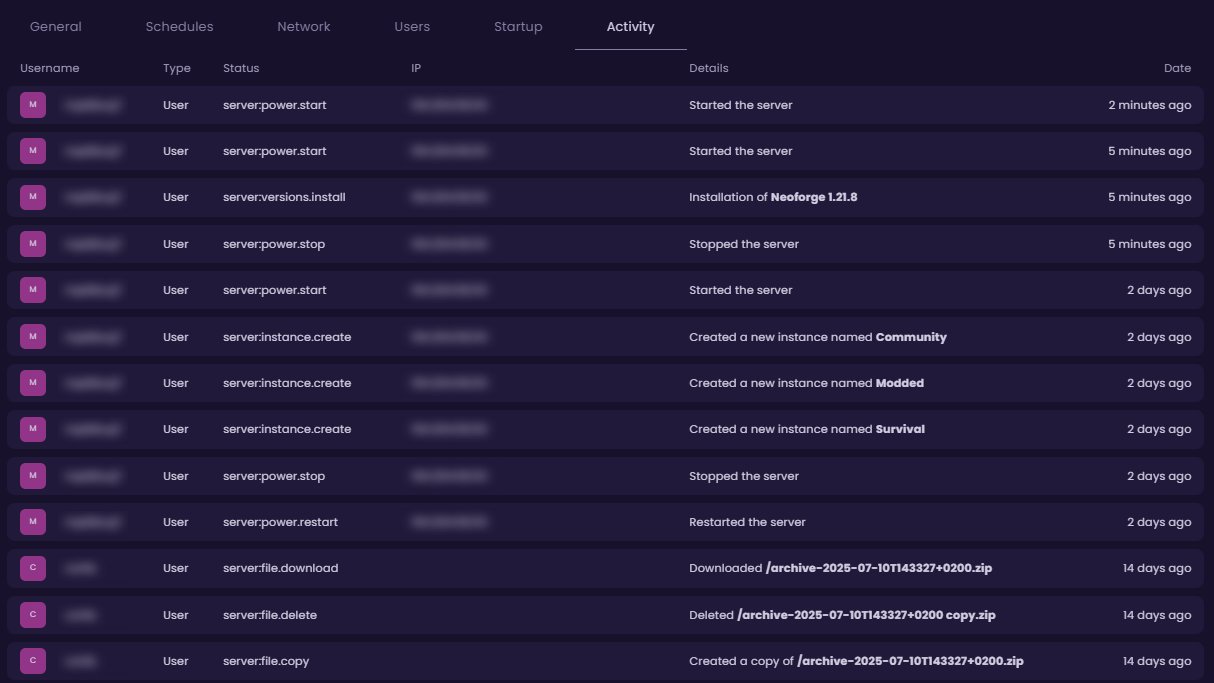Click the C avatar on the file download row

coord(33,568)
